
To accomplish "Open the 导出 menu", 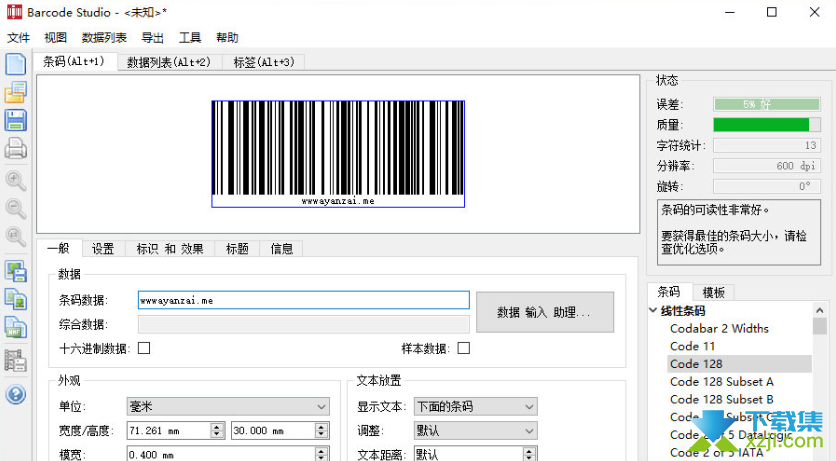I will click(x=152, y=38).
